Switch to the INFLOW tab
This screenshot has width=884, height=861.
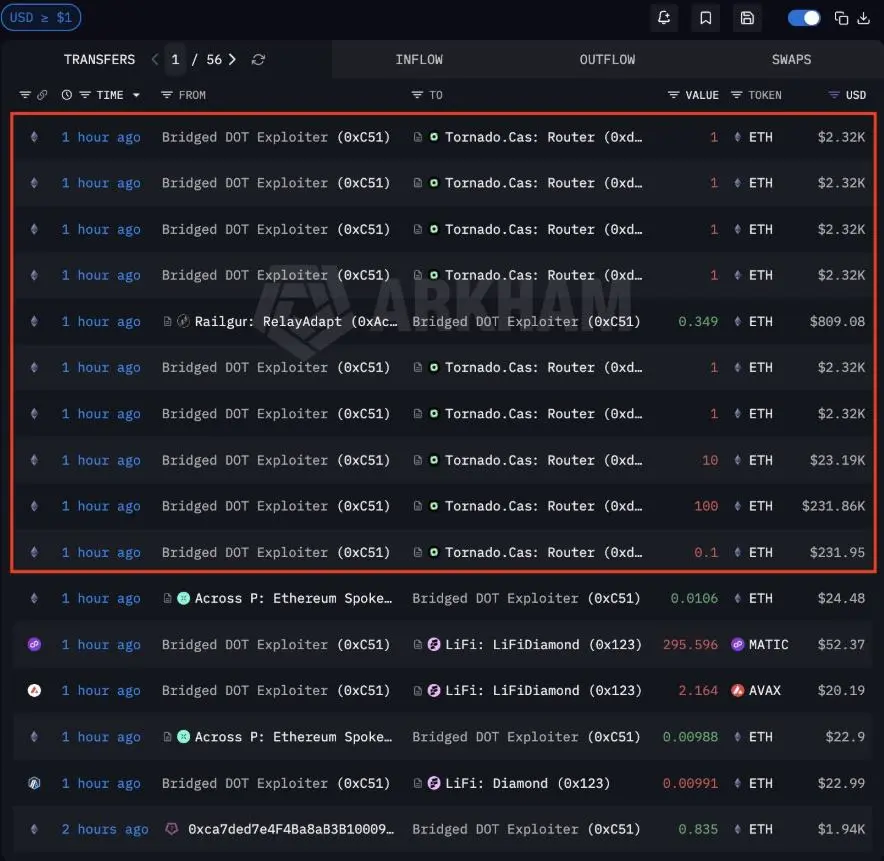[419, 60]
